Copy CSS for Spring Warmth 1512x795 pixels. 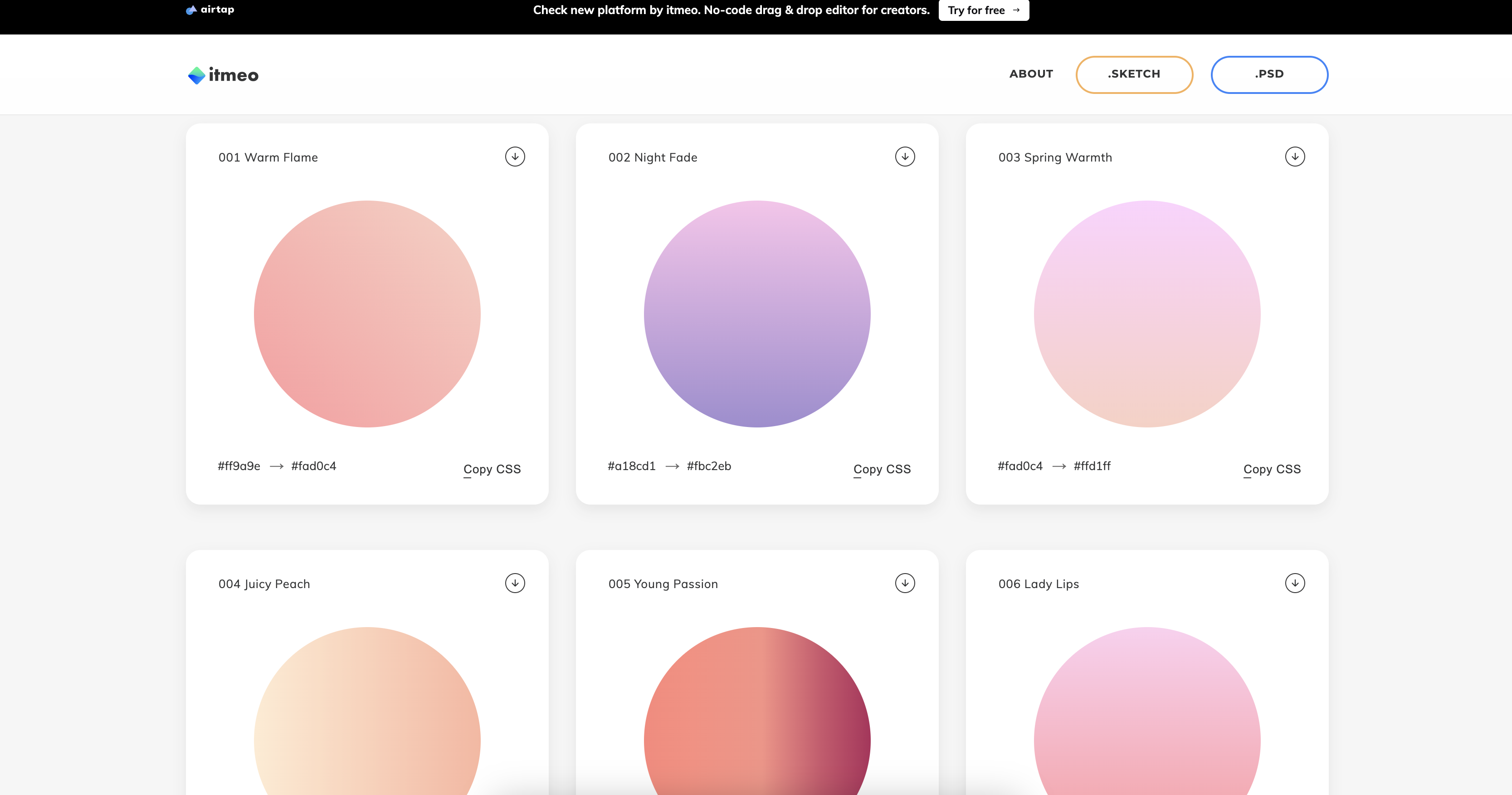point(1271,469)
